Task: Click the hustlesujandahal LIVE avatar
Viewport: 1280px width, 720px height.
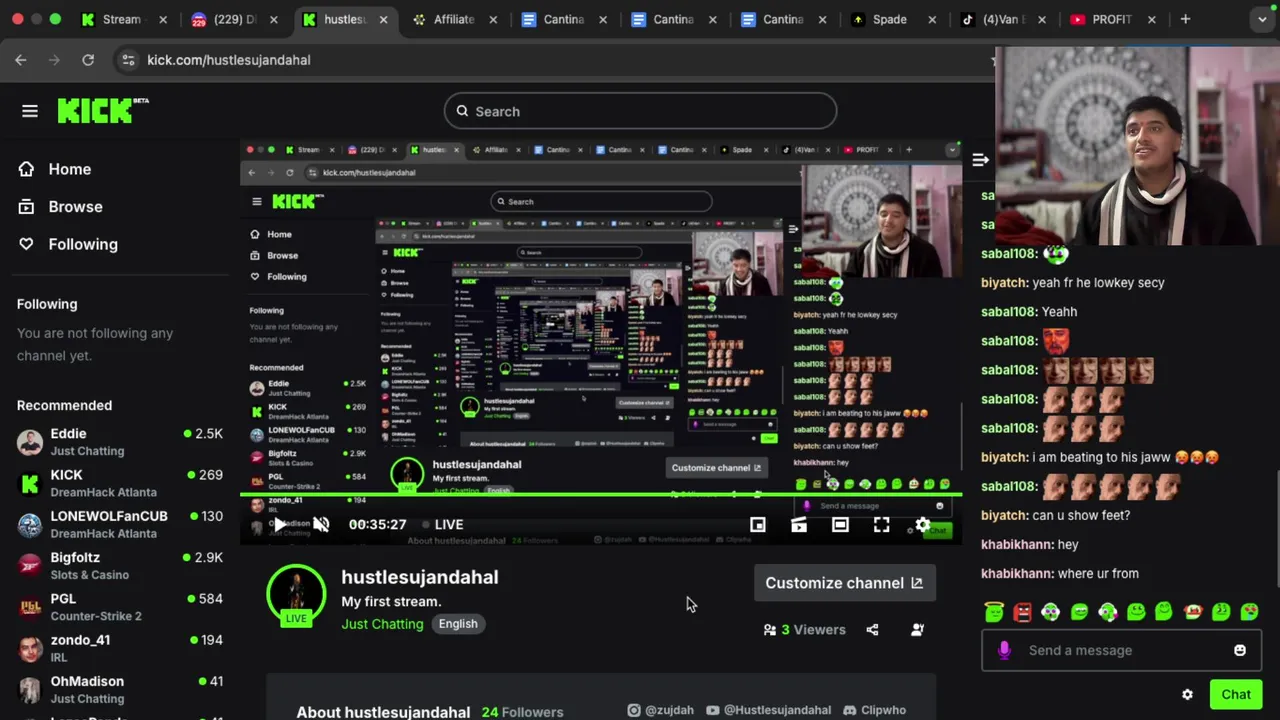Action: click(296, 596)
